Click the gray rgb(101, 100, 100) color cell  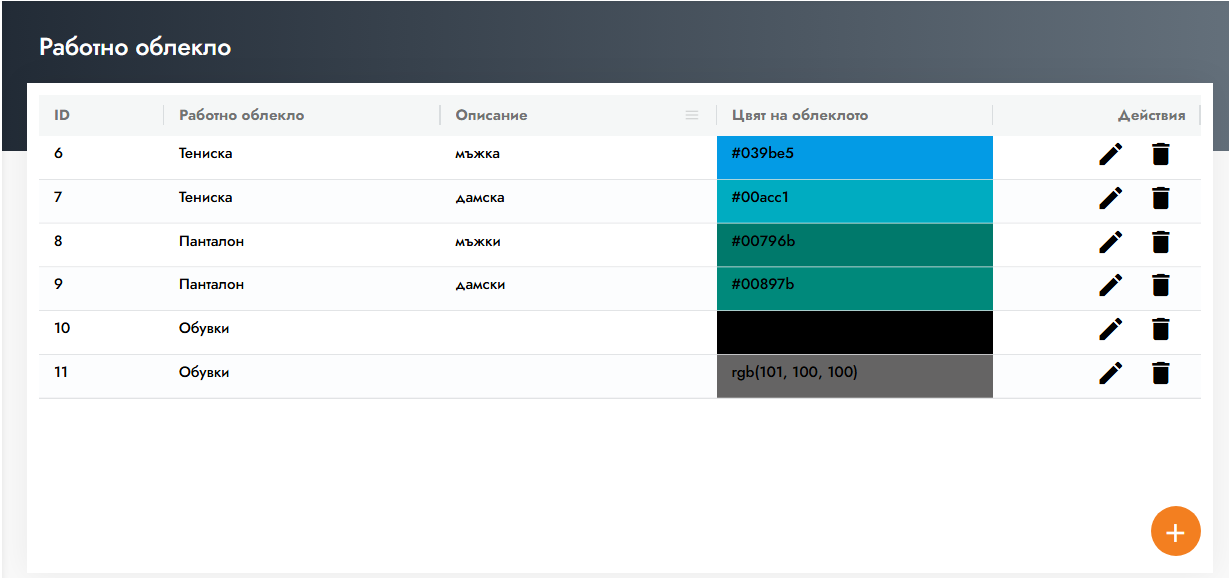854,376
